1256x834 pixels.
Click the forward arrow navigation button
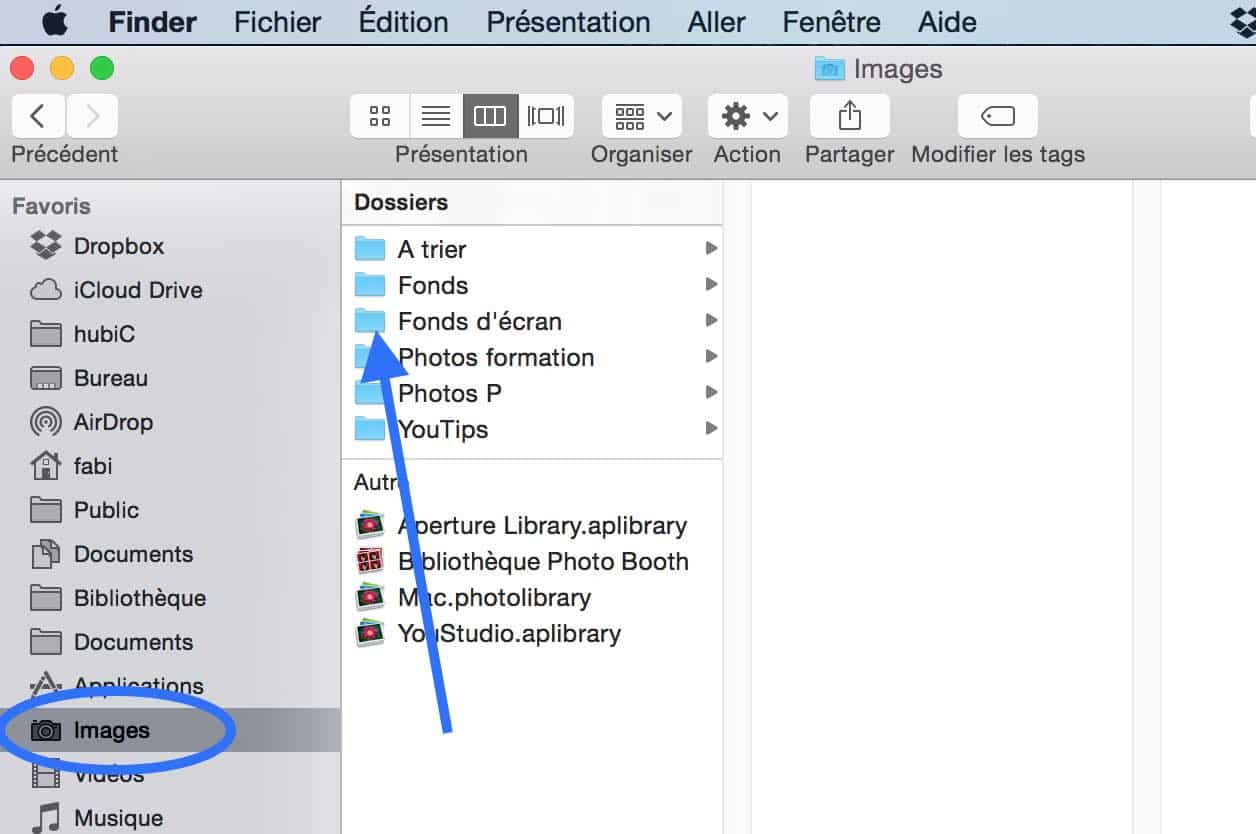[92, 116]
